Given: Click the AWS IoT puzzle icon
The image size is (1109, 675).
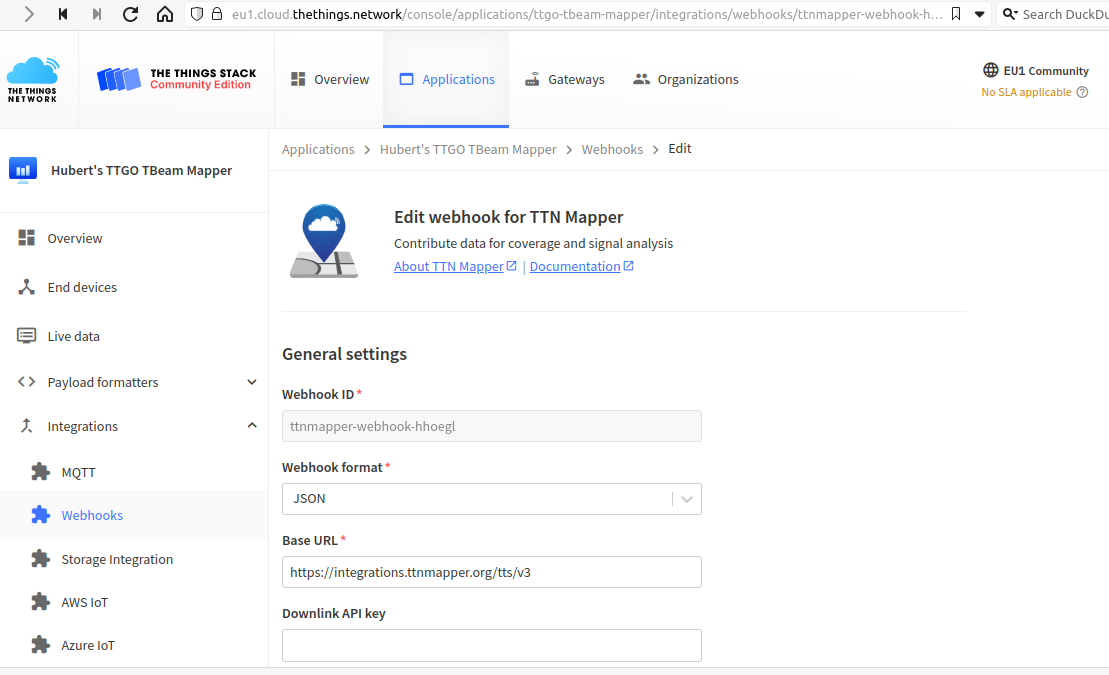Looking at the screenshot, I should pos(41,602).
